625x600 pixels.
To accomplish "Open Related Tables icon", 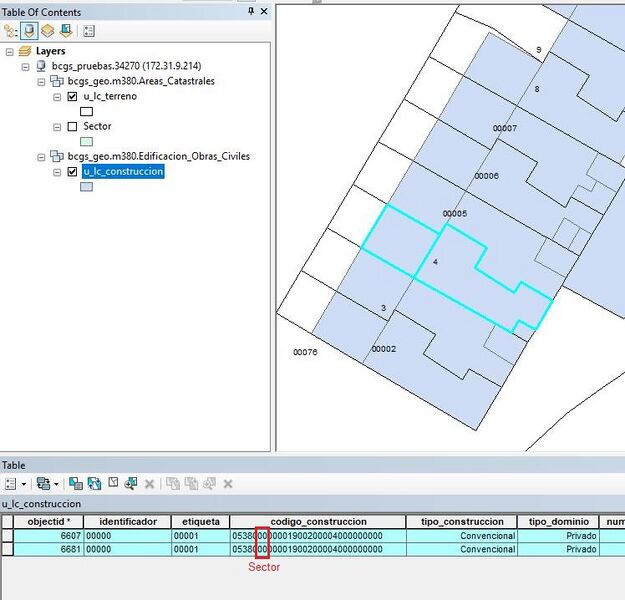I will [x=43, y=484].
